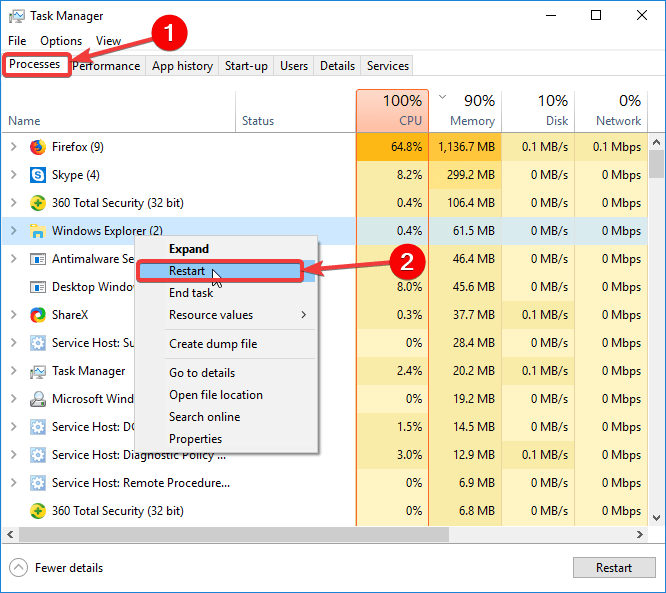Collapse view with Fewer details arrow
Screen dimensions: 666x593
coord(18,568)
